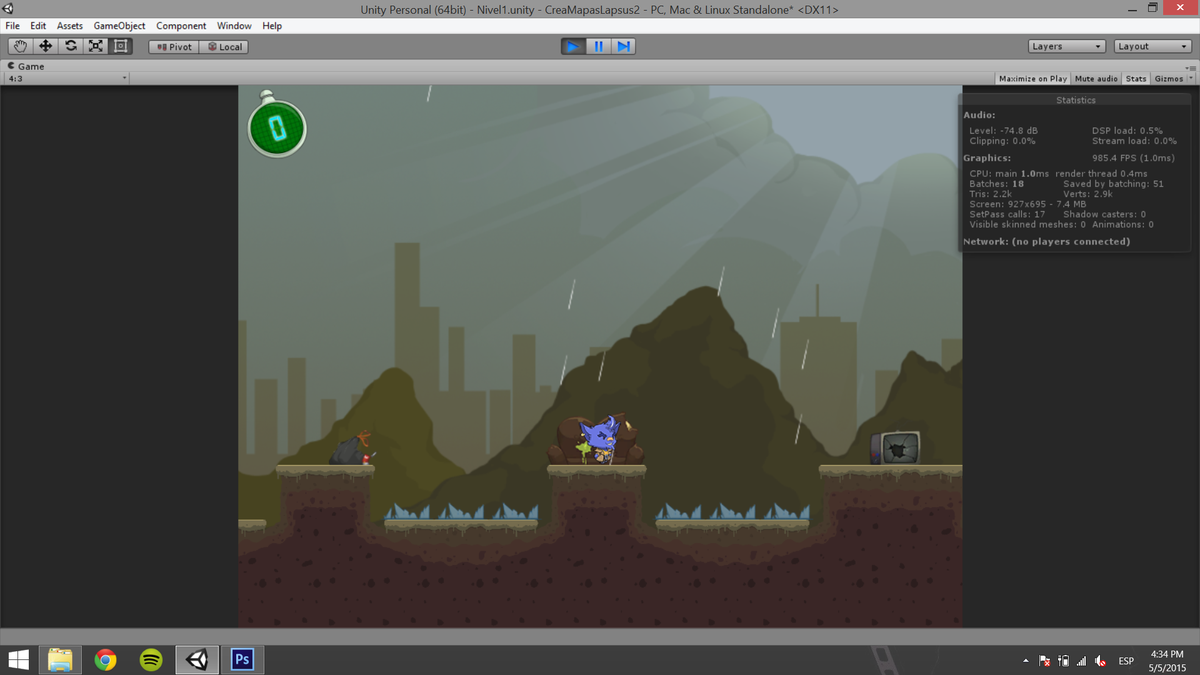The height and width of the screenshot is (675, 1200).
Task: Click the Unity logo in the title bar
Action: (9, 9)
